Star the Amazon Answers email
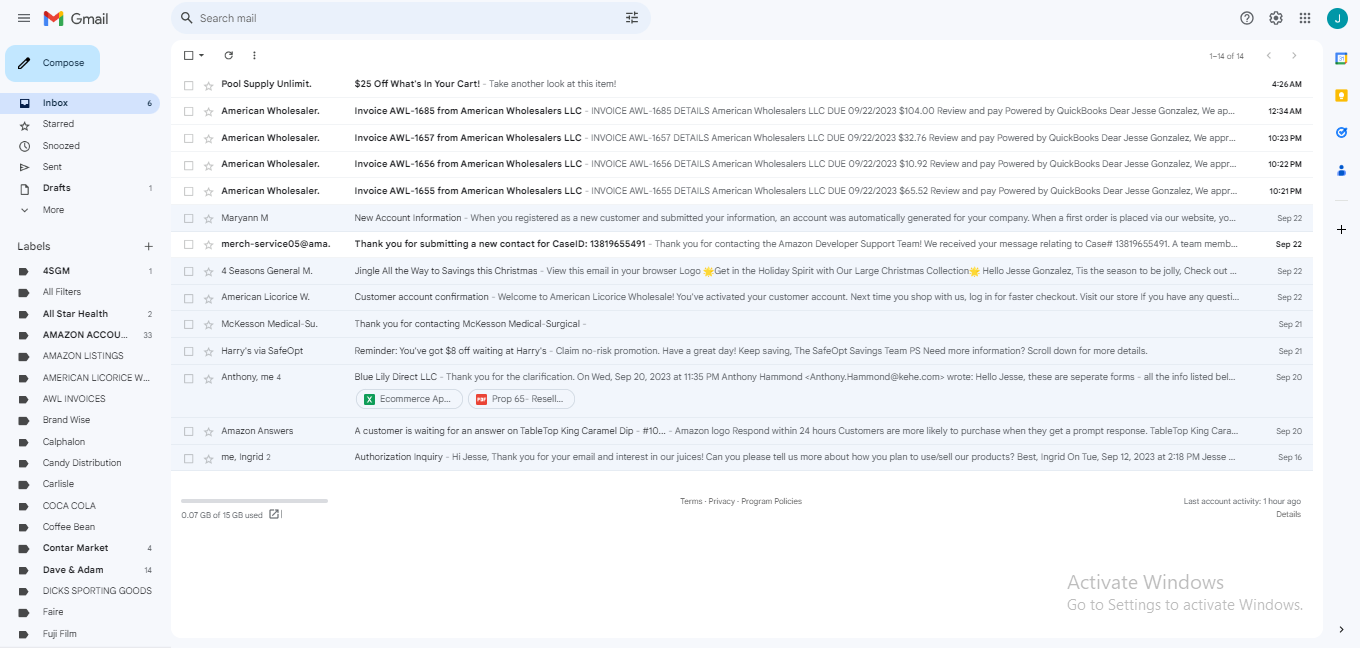1360x648 pixels. (x=208, y=432)
